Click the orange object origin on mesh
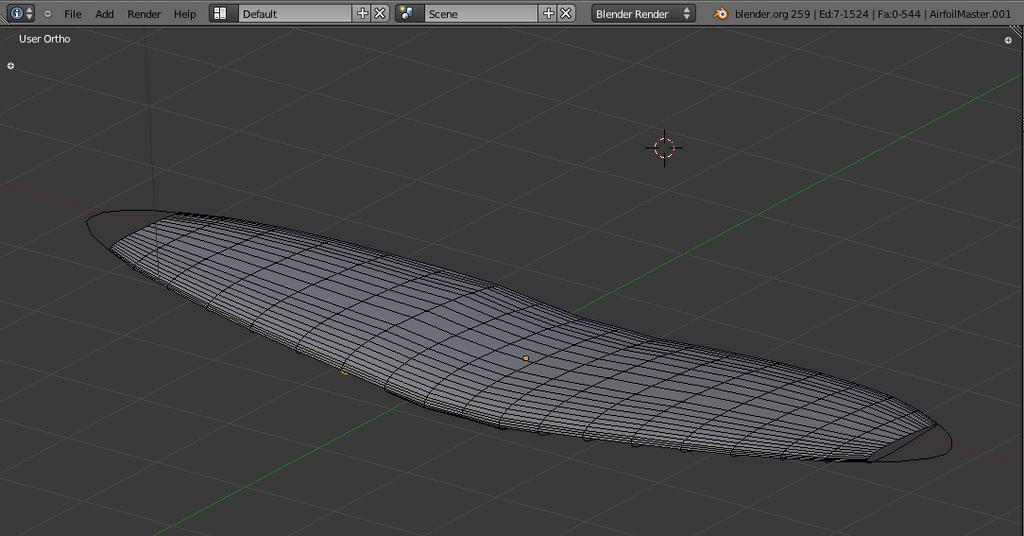 [x=526, y=358]
